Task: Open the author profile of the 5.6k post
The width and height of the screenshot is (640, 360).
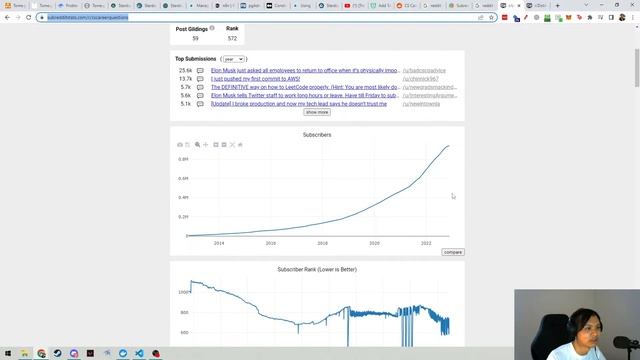Action: tap(430, 96)
